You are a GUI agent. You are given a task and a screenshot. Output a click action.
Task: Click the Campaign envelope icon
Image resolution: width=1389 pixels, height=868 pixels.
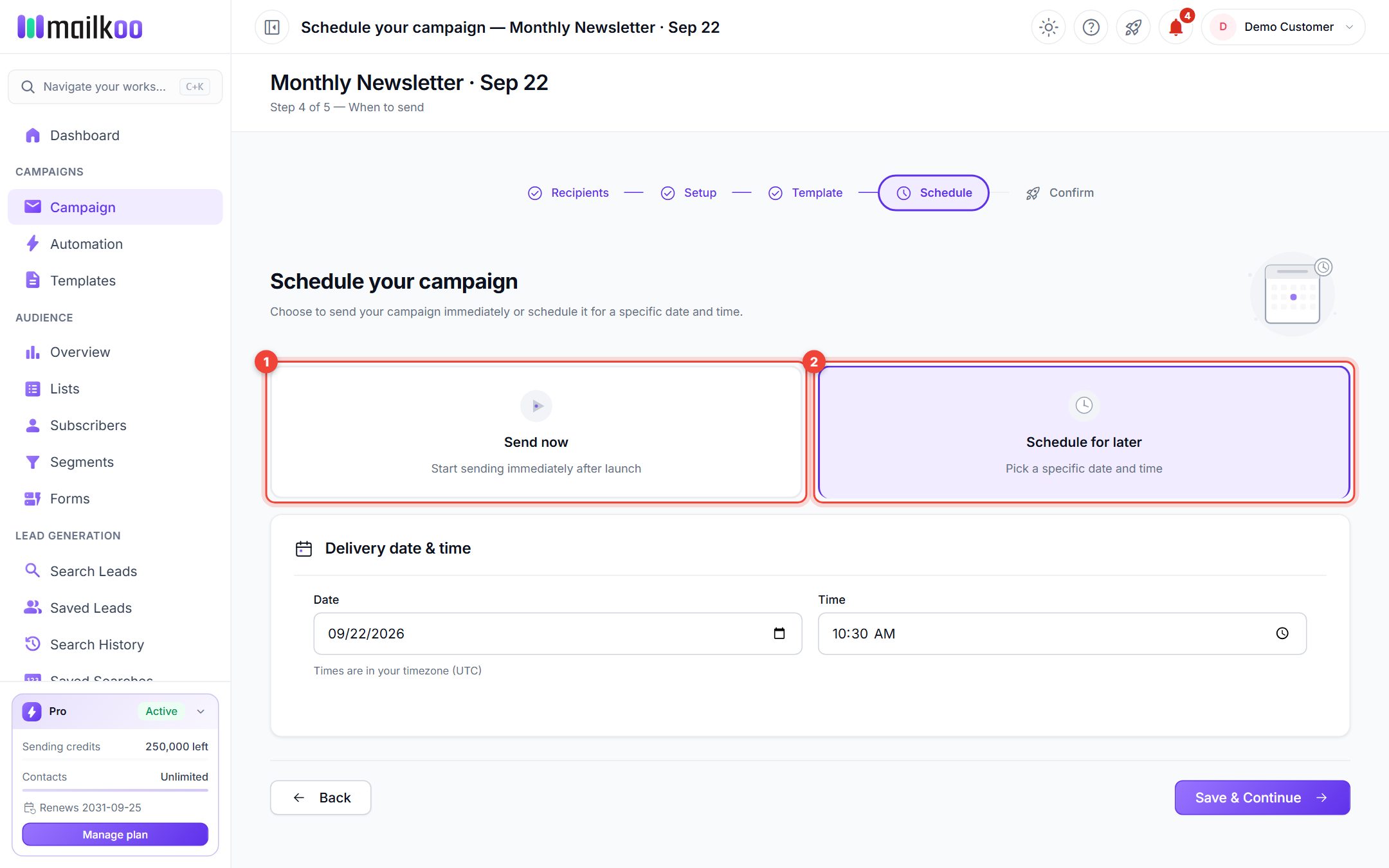point(32,206)
